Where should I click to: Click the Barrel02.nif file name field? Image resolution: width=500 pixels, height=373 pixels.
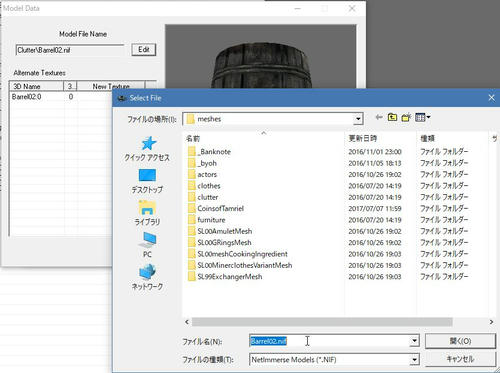[330, 341]
